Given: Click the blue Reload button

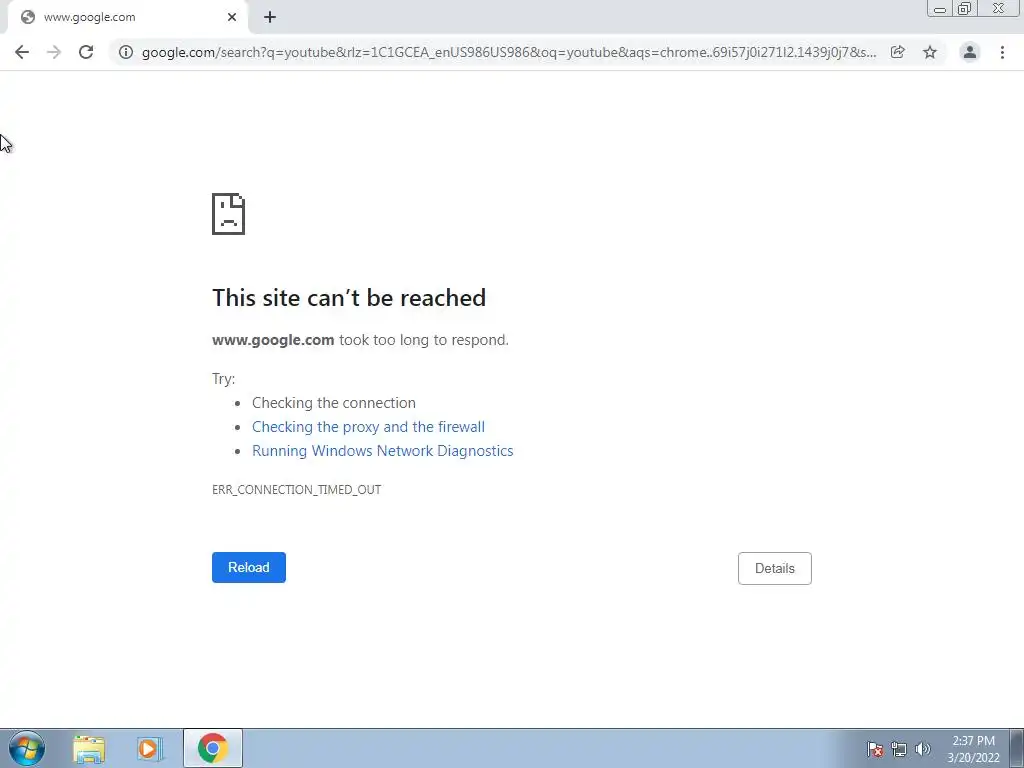Looking at the screenshot, I should 249,567.
